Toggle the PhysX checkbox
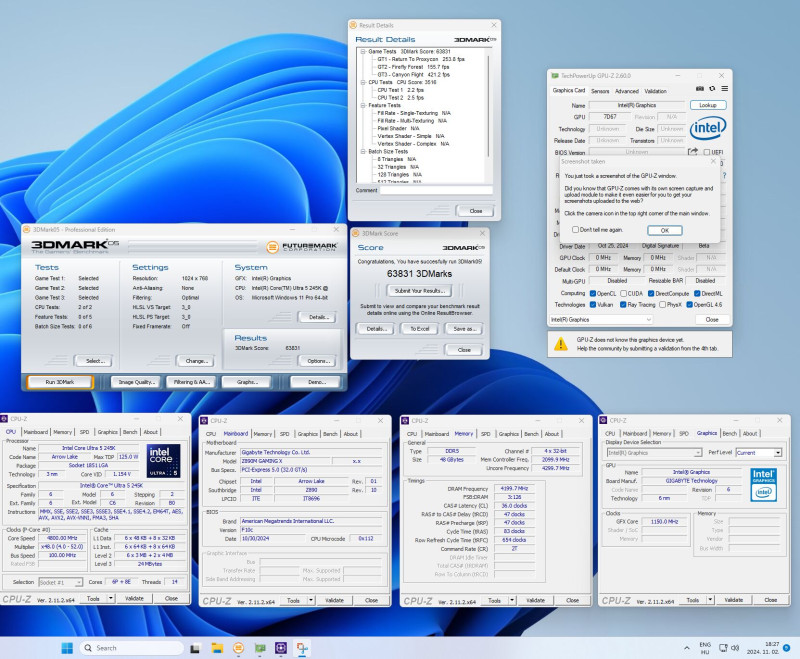The width and height of the screenshot is (800, 659). pos(662,305)
